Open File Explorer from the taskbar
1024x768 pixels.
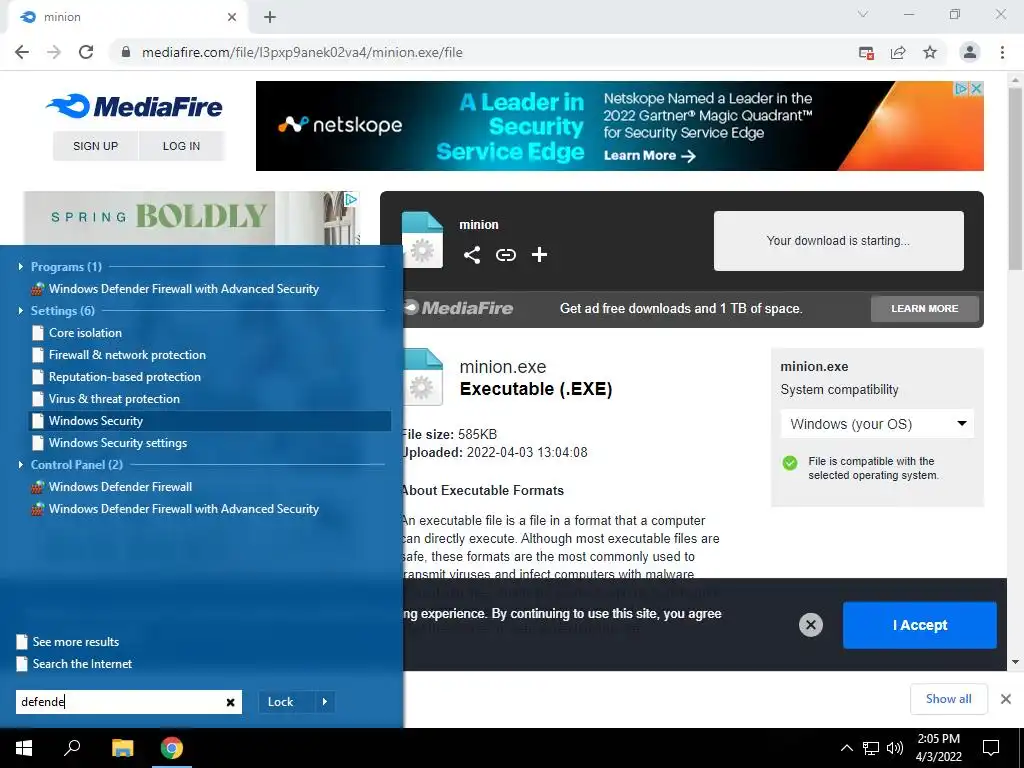click(x=122, y=748)
